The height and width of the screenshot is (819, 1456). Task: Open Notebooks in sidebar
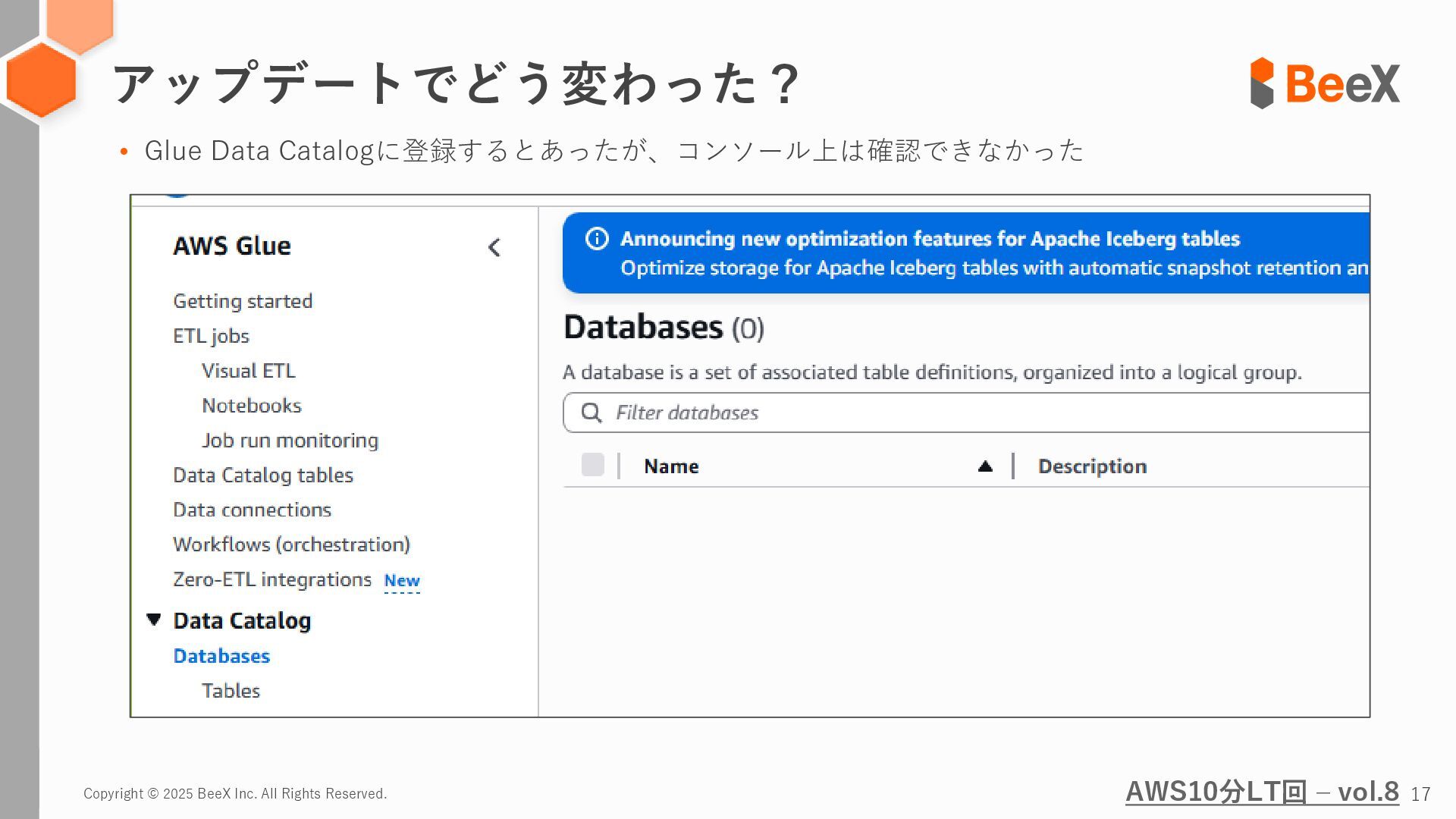(251, 406)
